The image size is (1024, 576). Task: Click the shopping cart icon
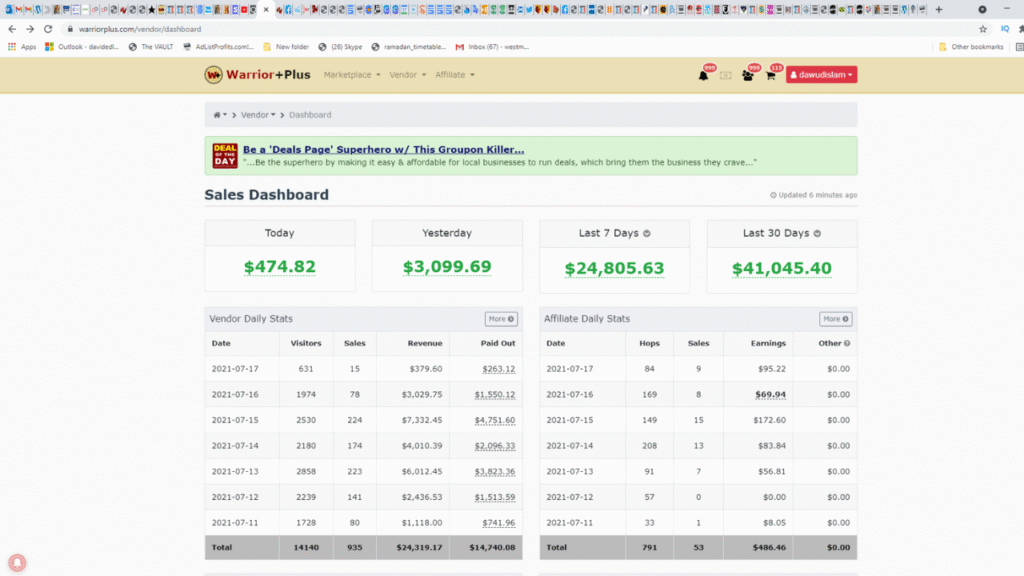point(770,76)
